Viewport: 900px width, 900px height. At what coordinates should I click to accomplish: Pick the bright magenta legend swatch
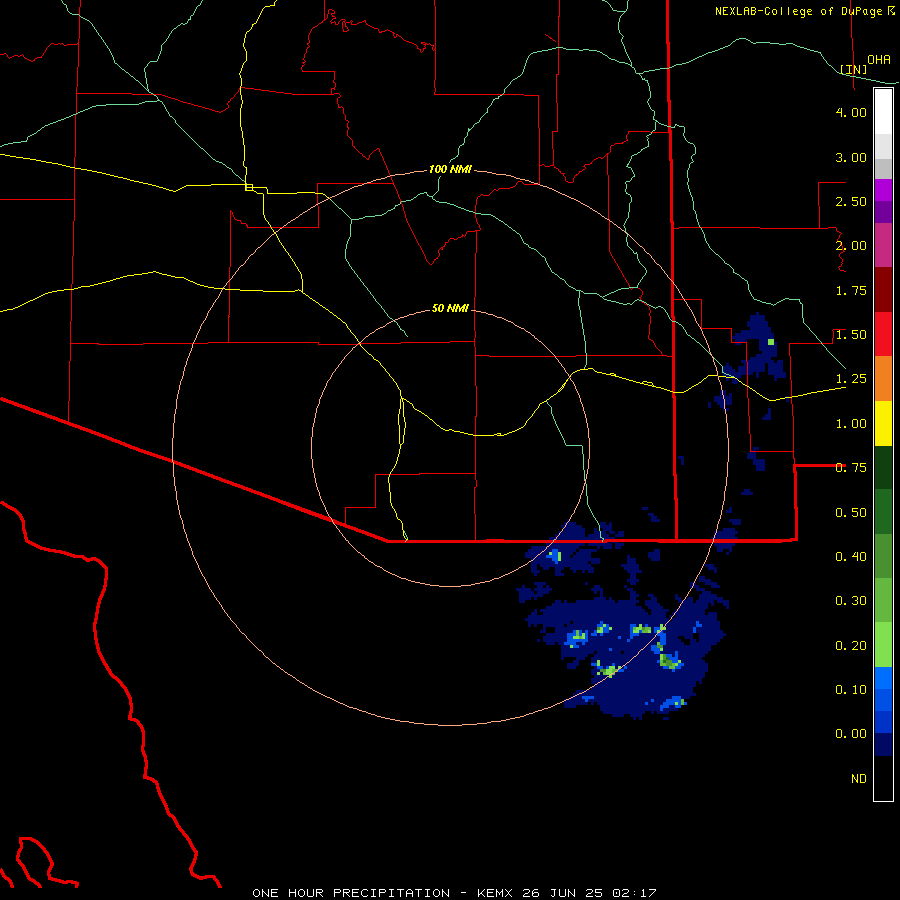(x=883, y=190)
